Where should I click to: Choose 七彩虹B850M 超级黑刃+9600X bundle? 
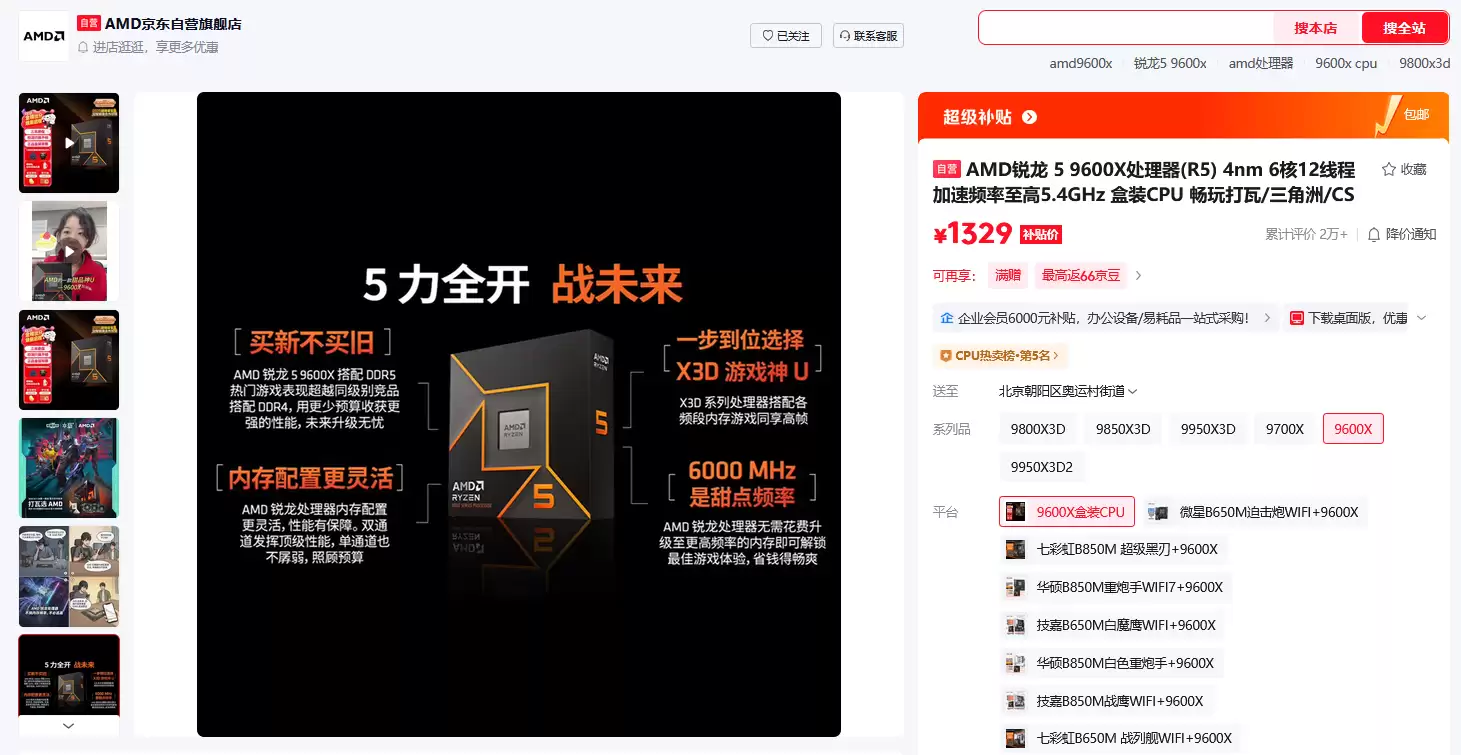coord(1114,549)
